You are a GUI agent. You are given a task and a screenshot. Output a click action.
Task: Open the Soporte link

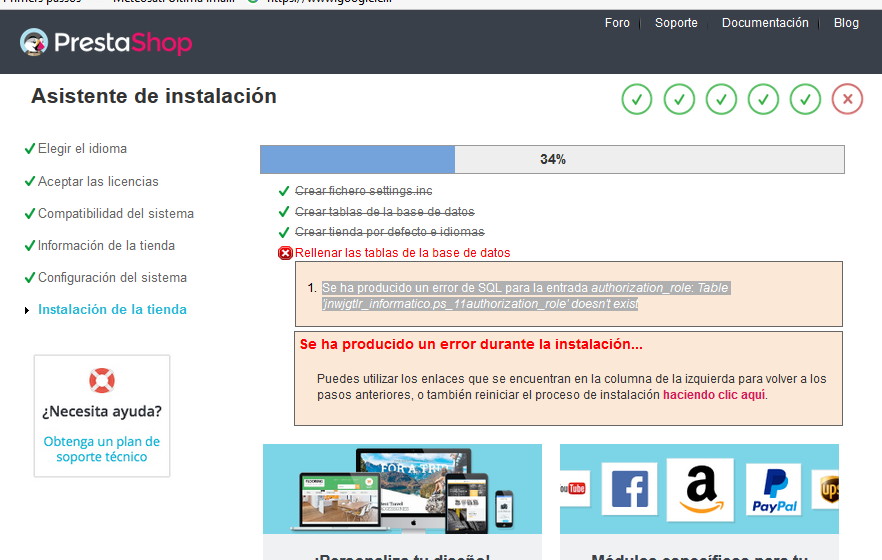[x=676, y=23]
